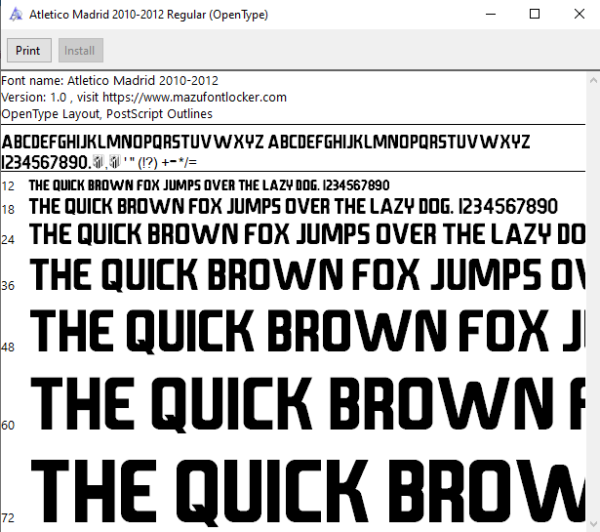Click the size 12 label
Viewport: 600px width, 532px height.
8,186
